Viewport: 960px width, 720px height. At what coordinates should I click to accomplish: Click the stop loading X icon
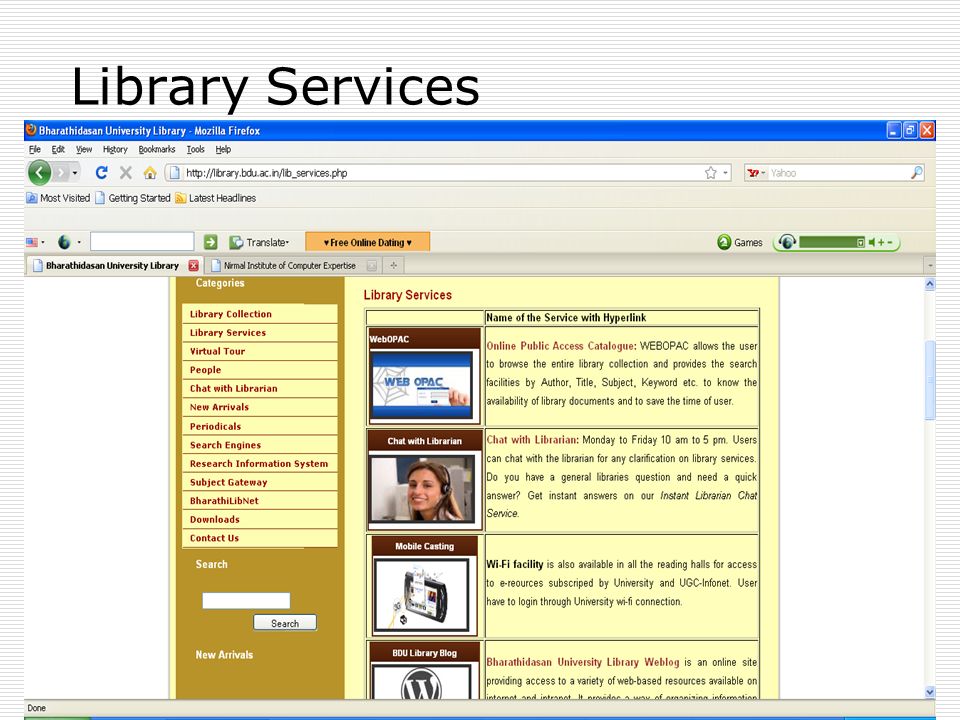(126, 173)
